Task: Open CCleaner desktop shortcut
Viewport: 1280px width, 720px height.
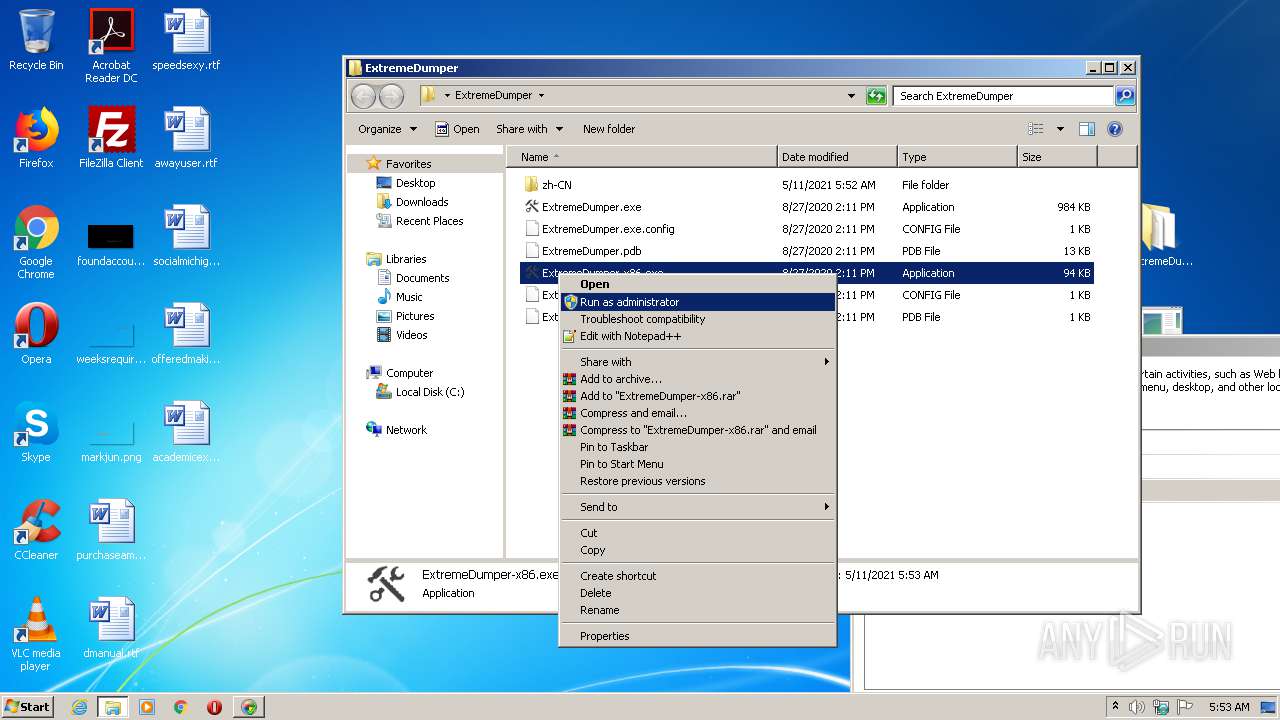Action: [x=36, y=530]
